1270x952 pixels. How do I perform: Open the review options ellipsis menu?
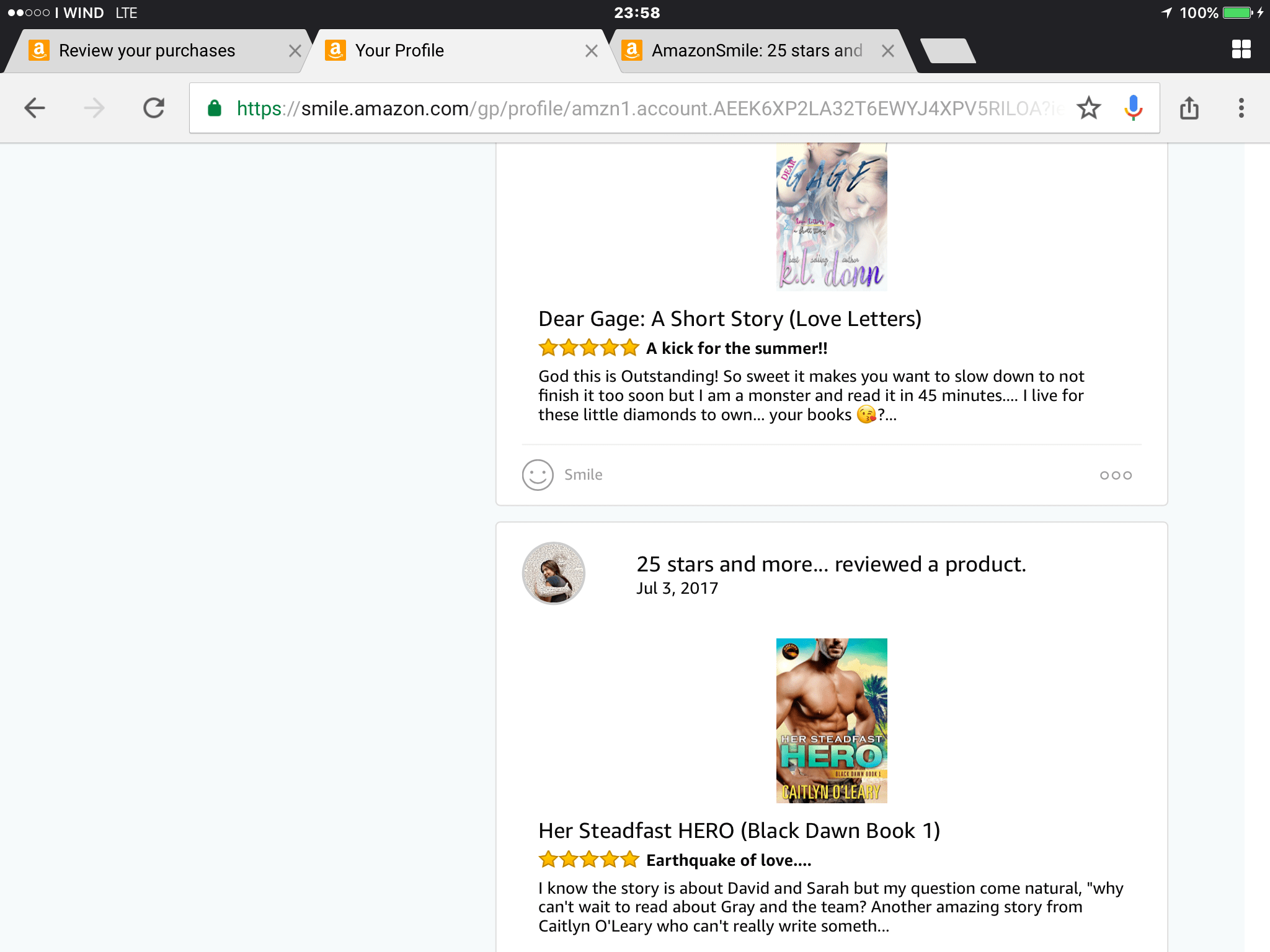[x=1116, y=475]
